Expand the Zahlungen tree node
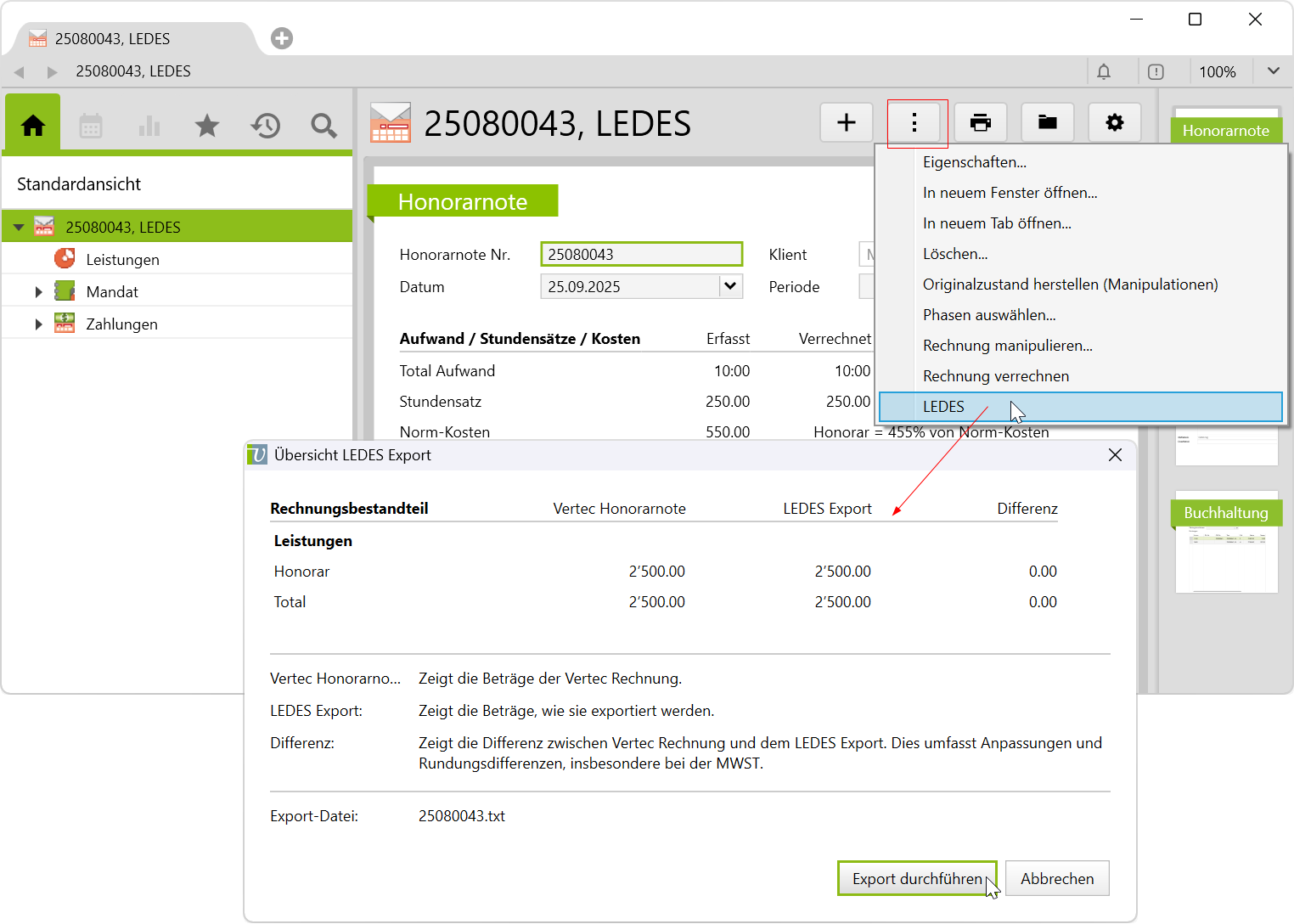The width and height of the screenshot is (1294, 924). click(x=38, y=324)
